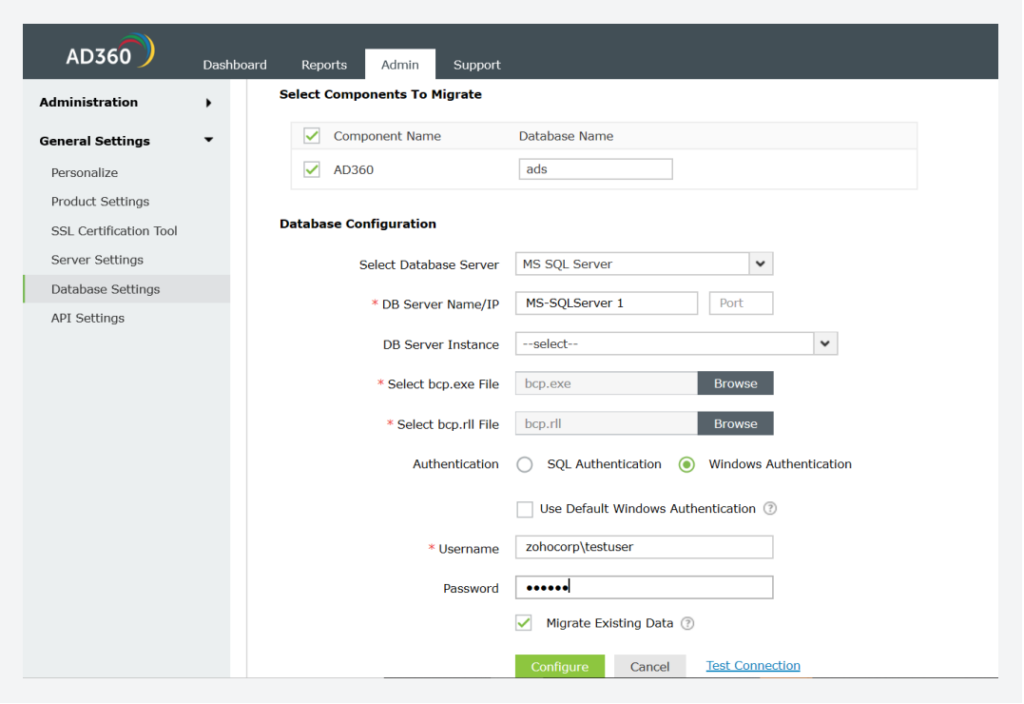
Task: Open Product Settings in sidebar
Action: click(x=100, y=202)
